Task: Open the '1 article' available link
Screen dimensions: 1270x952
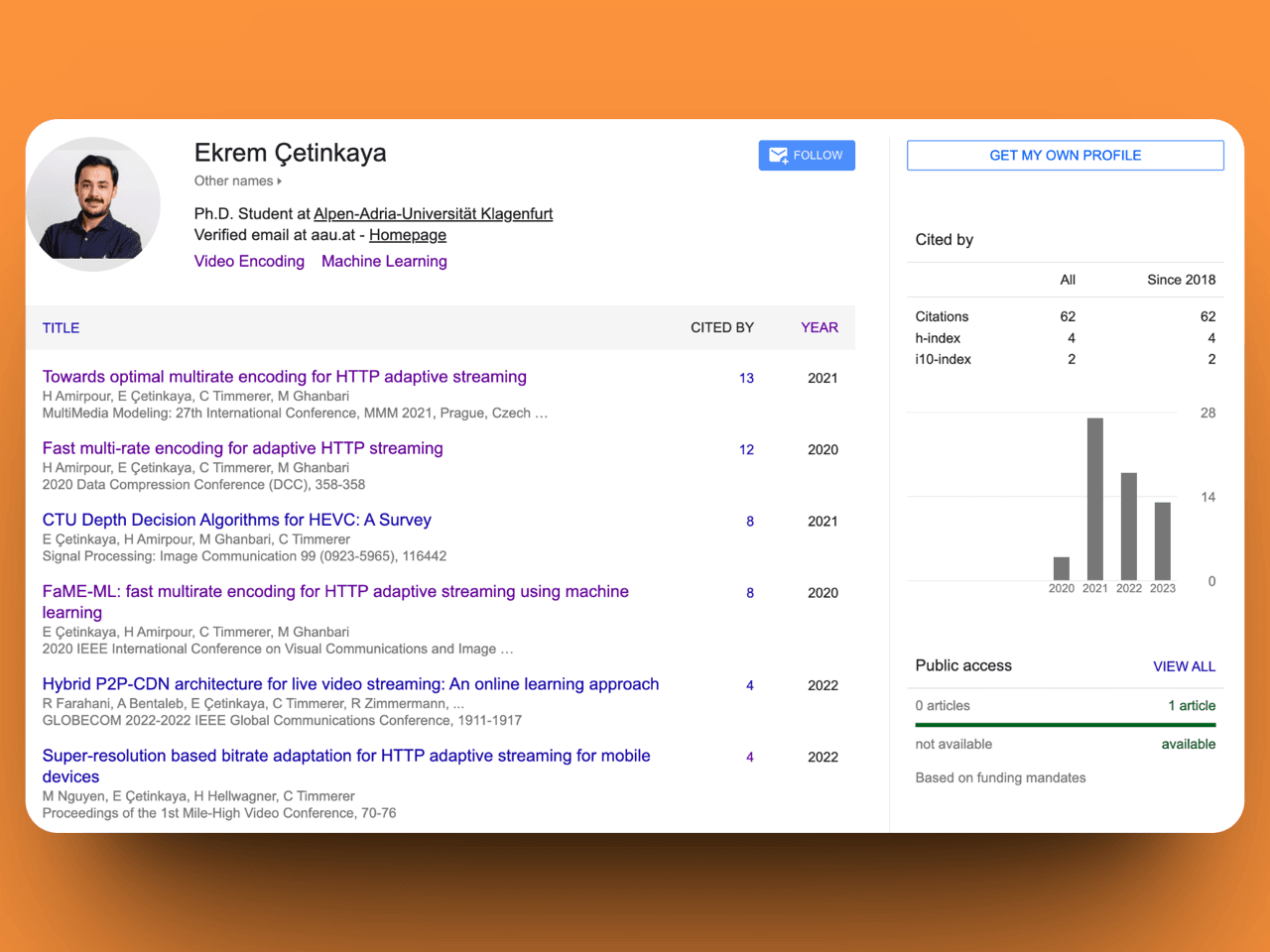Action: [x=1191, y=706]
